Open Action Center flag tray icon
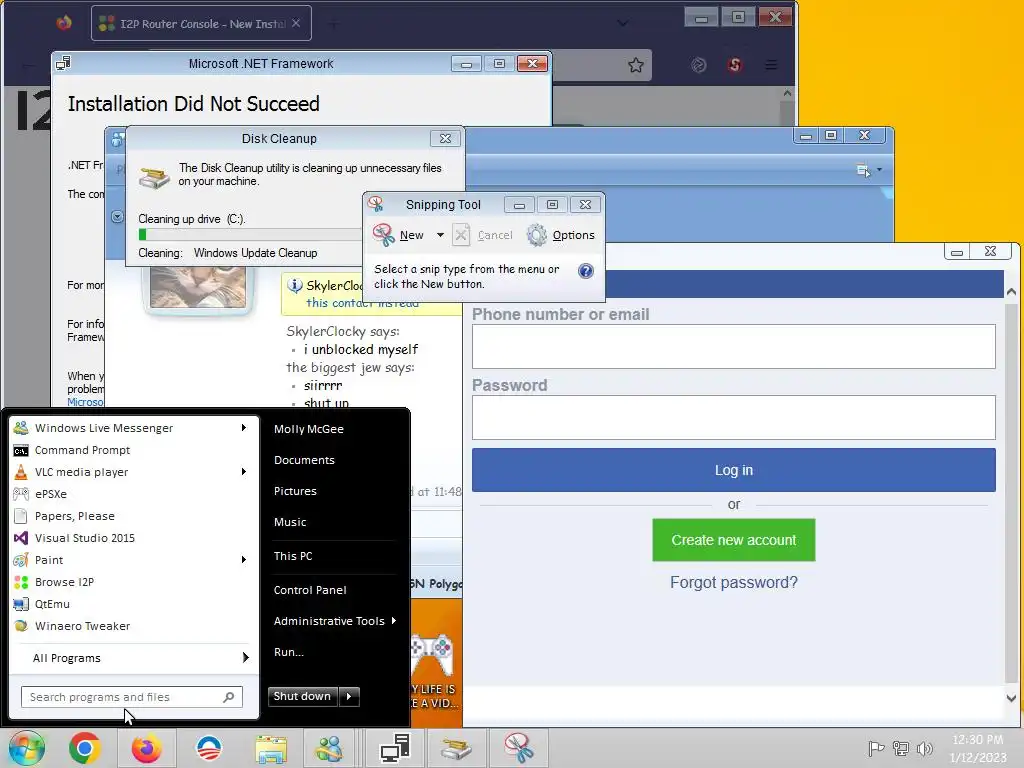 point(876,748)
